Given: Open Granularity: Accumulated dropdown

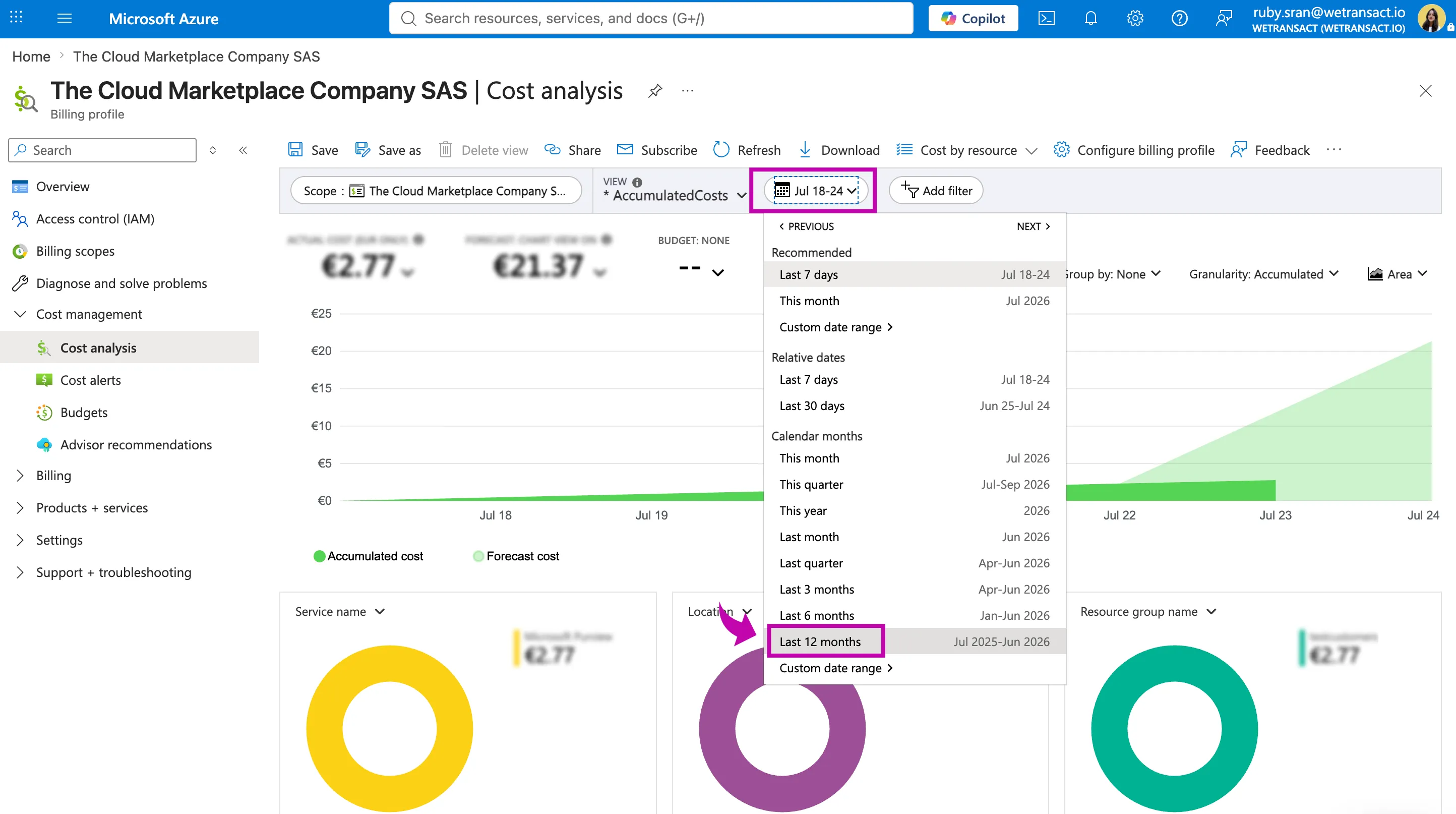Looking at the screenshot, I should (x=1264, y=273).
